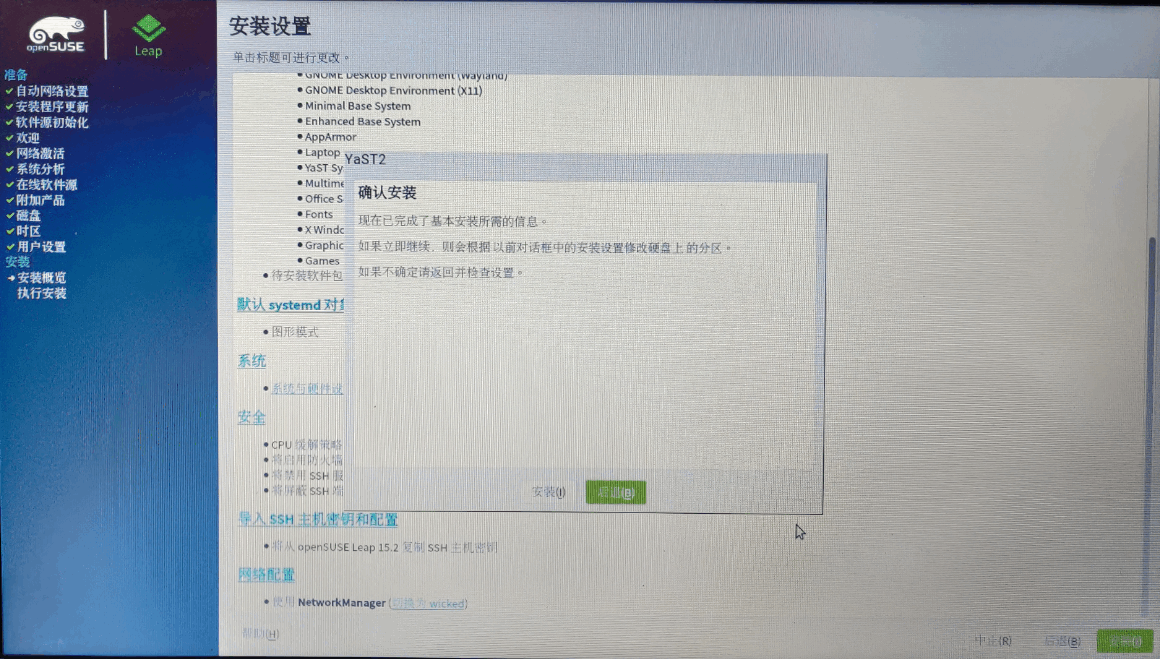Click the green 后退(B) button in the confirm dialog
Image resolution: width=1160 pixels, height=659 pixels.
click(x=616, y=493)
